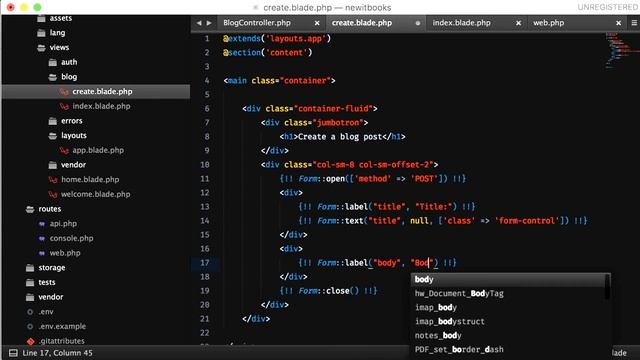Click the 'form-control' string on line 14
The image size is (640, 360).
(x=526, y=221)
